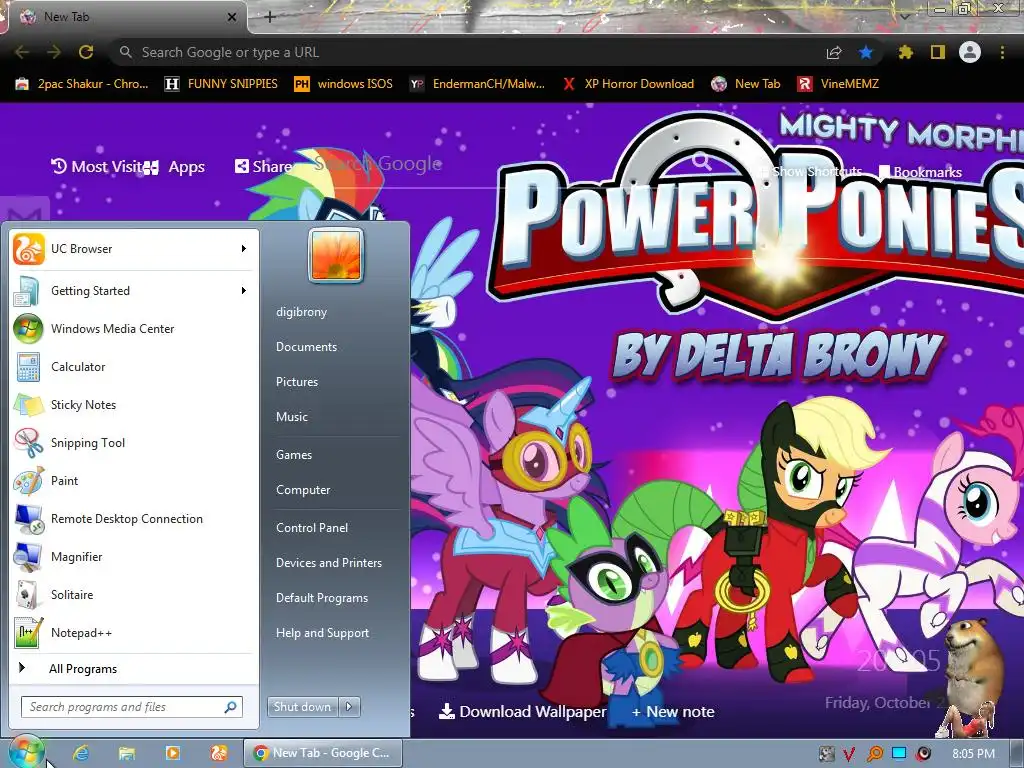This screenshot has height=768, width=1024.
Task: Open Default Programs
Action: point(322,598)
